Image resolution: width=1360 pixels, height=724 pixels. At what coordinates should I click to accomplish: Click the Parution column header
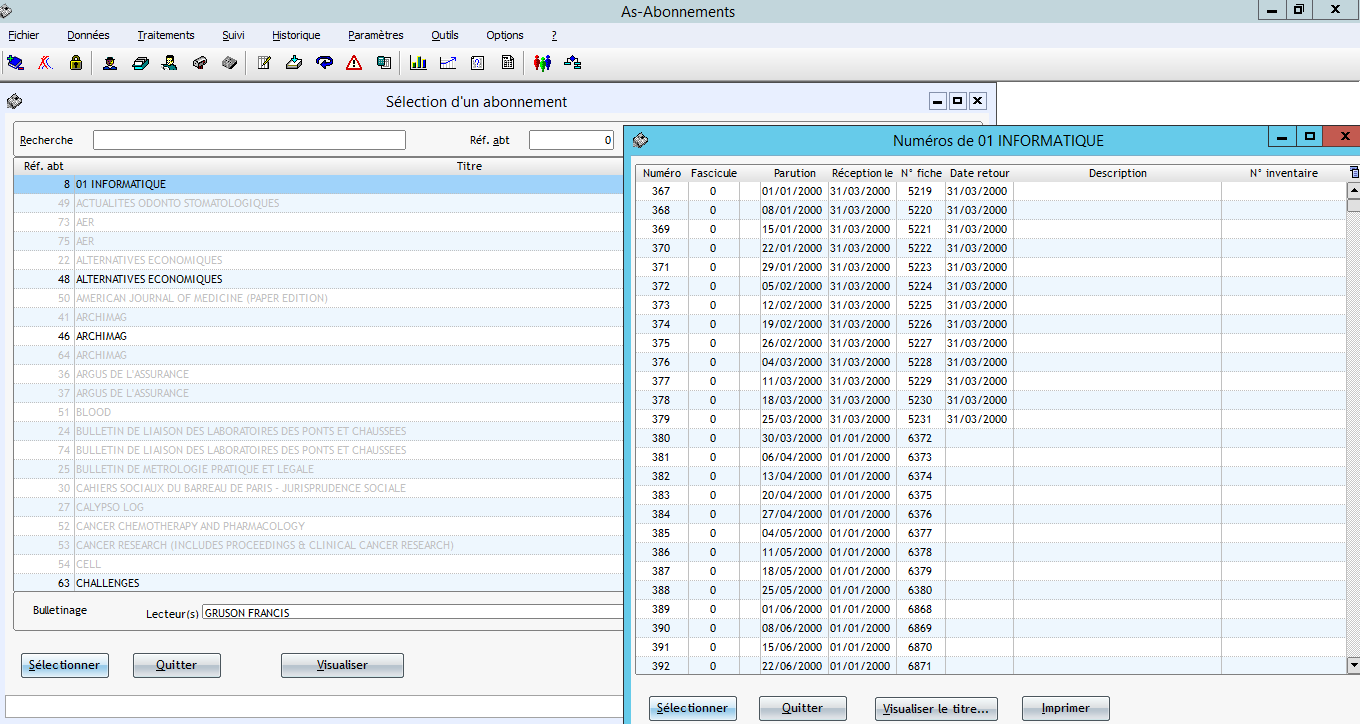pos(794,173)
